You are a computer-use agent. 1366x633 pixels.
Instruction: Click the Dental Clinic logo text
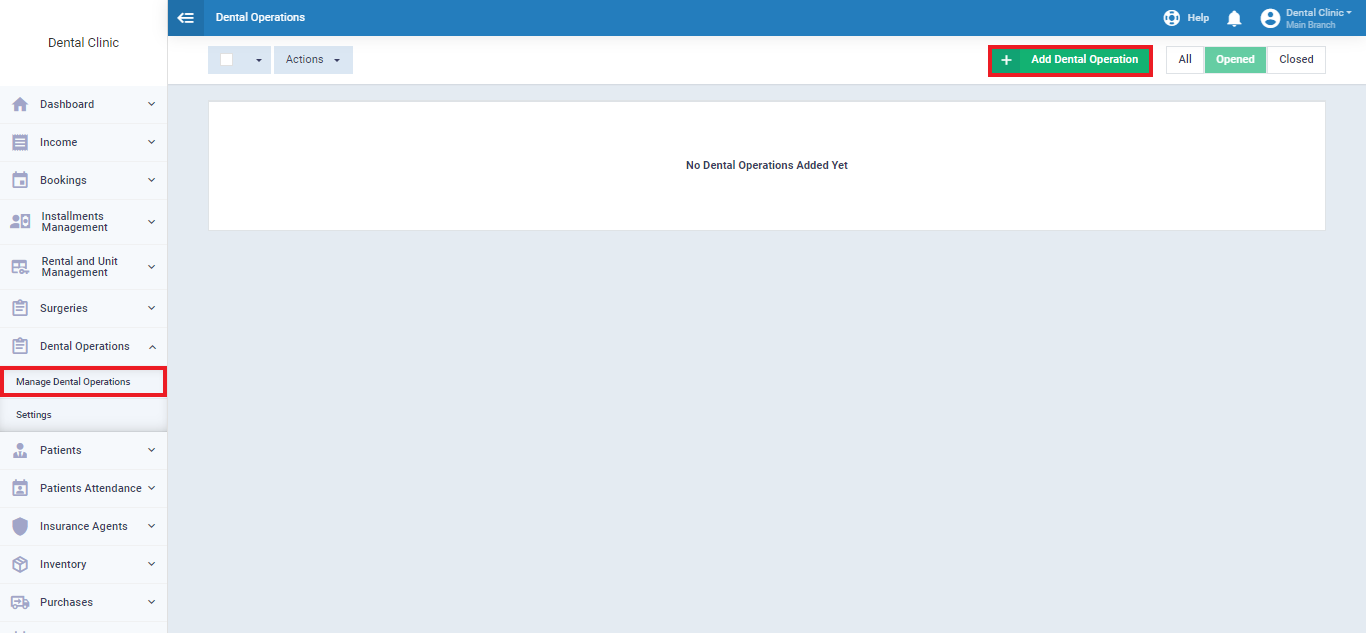(83, 43)
